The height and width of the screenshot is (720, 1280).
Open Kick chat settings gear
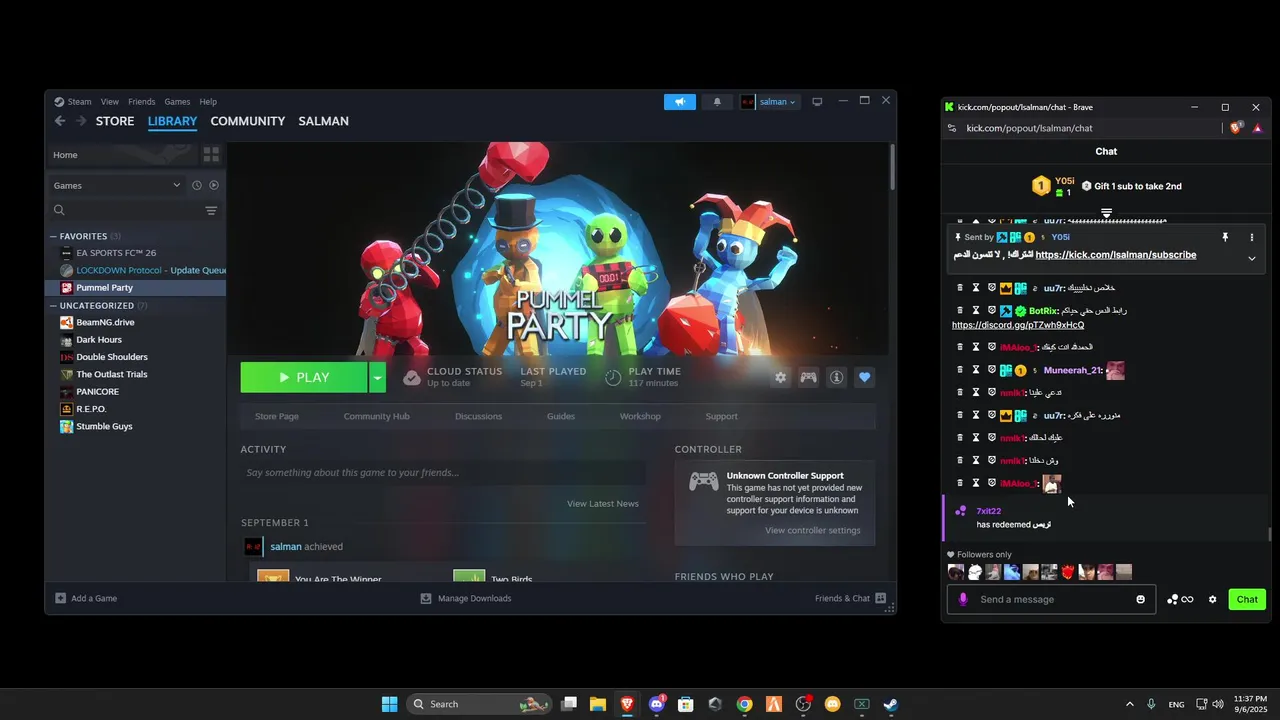(1212, 599)
